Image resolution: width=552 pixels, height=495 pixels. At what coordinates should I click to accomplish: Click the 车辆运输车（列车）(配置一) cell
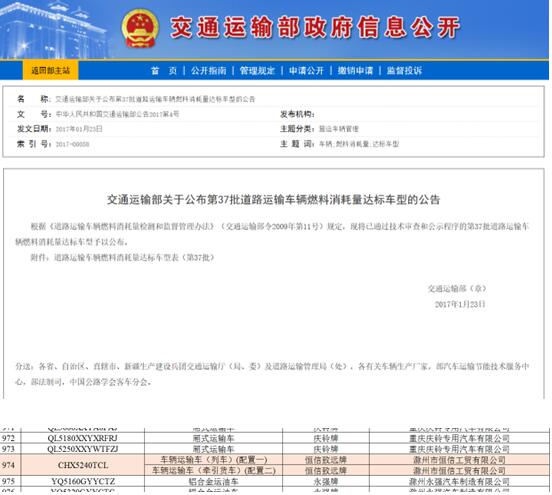(214, 460)
